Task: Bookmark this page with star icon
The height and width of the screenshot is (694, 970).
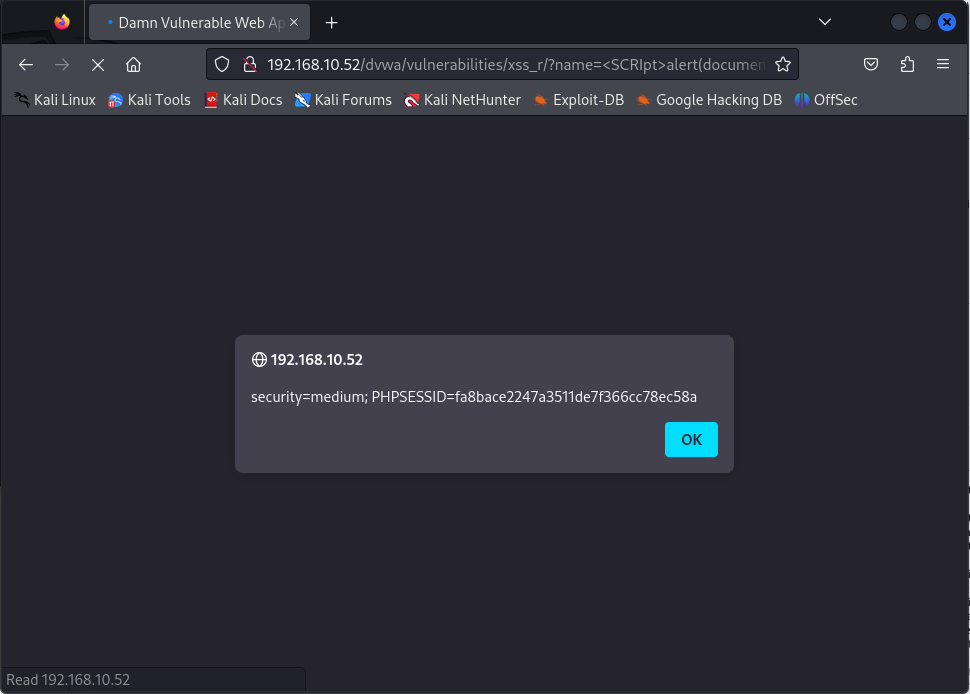Action: pos(783,64)
